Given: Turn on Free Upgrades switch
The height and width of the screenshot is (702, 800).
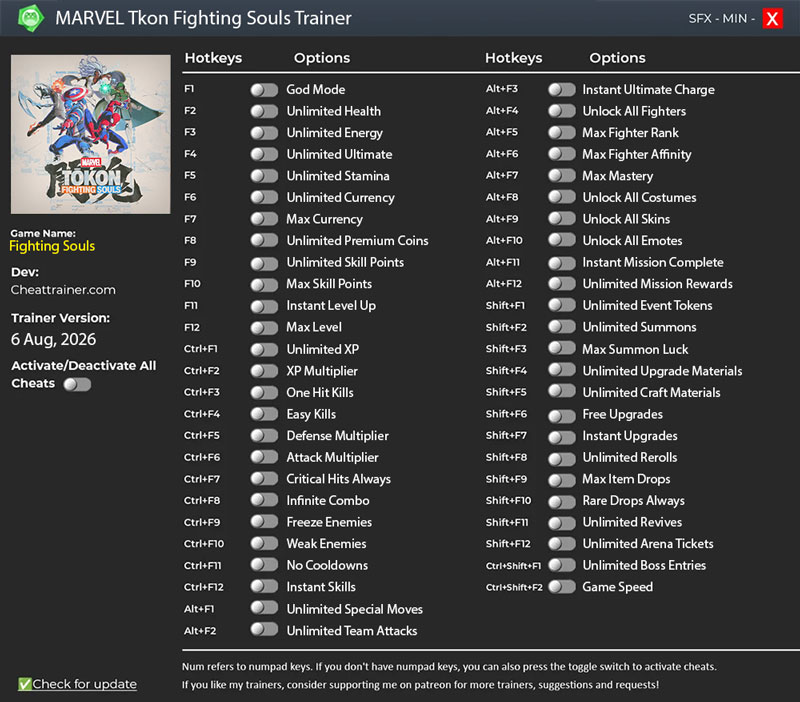Looking at the screenshot, I should [x=562, y=416].
